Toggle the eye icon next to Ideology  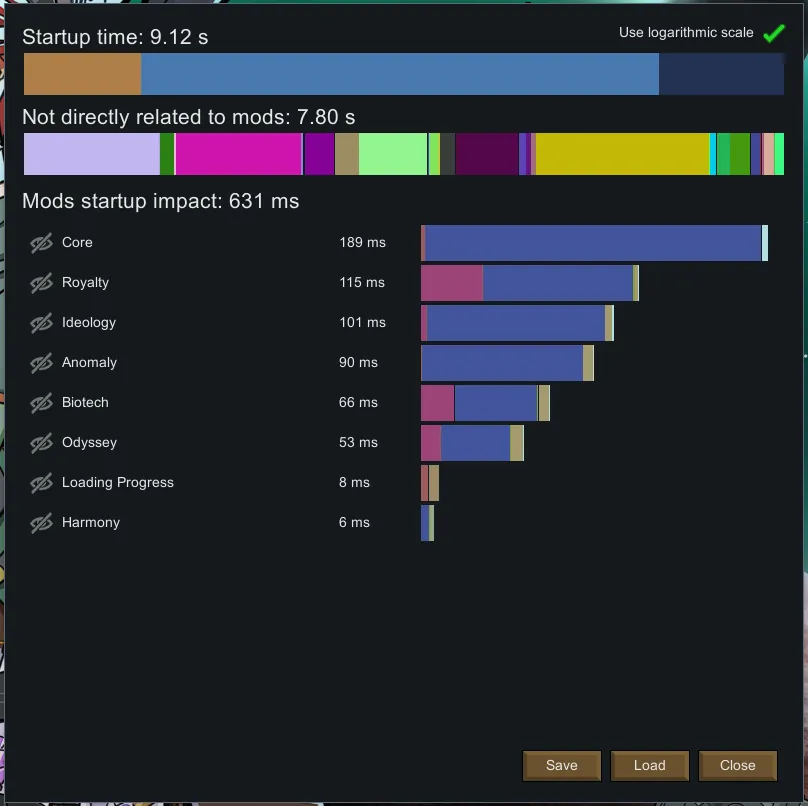click(x=41, y=323)
